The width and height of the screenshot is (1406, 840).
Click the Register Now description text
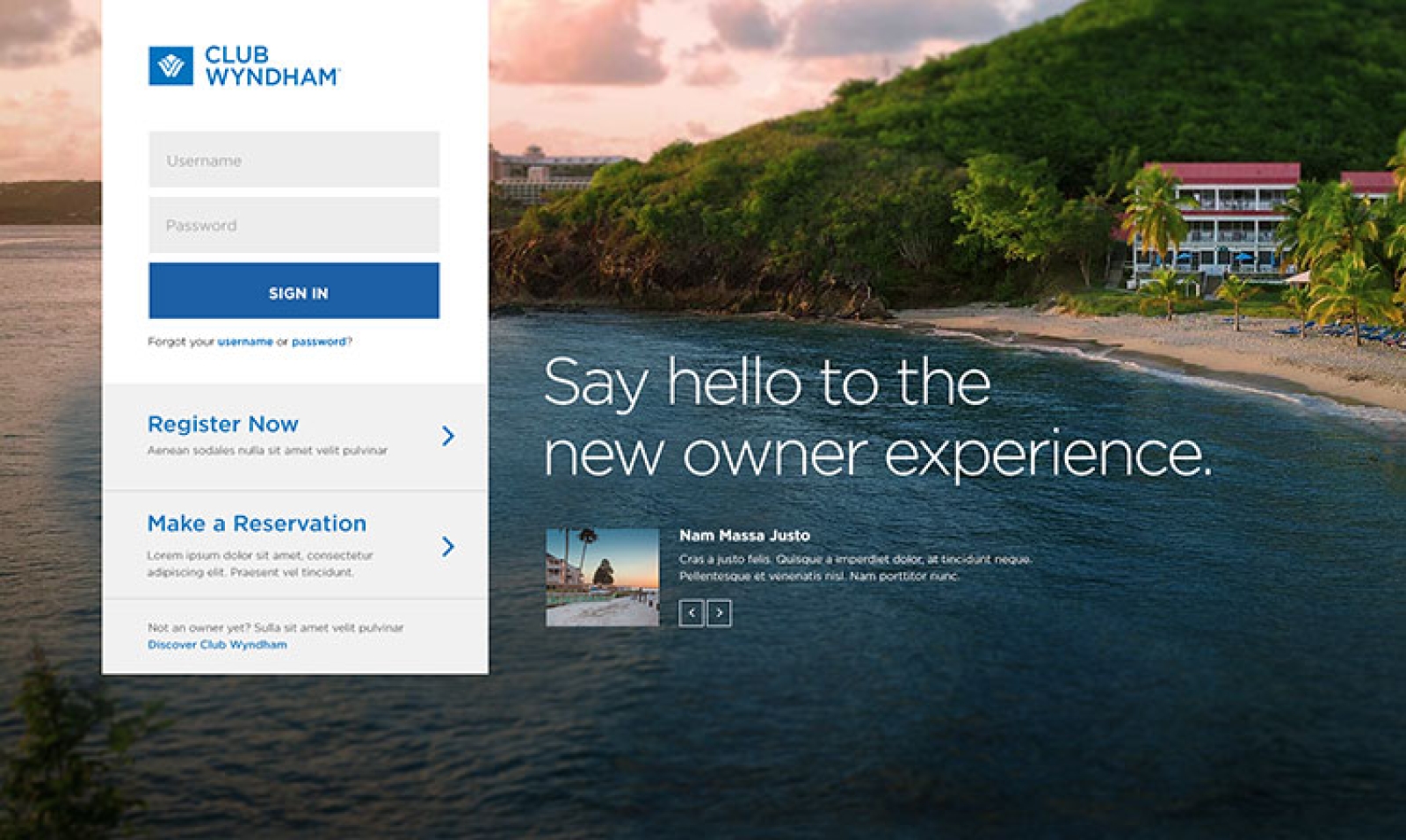coord(267,450)
